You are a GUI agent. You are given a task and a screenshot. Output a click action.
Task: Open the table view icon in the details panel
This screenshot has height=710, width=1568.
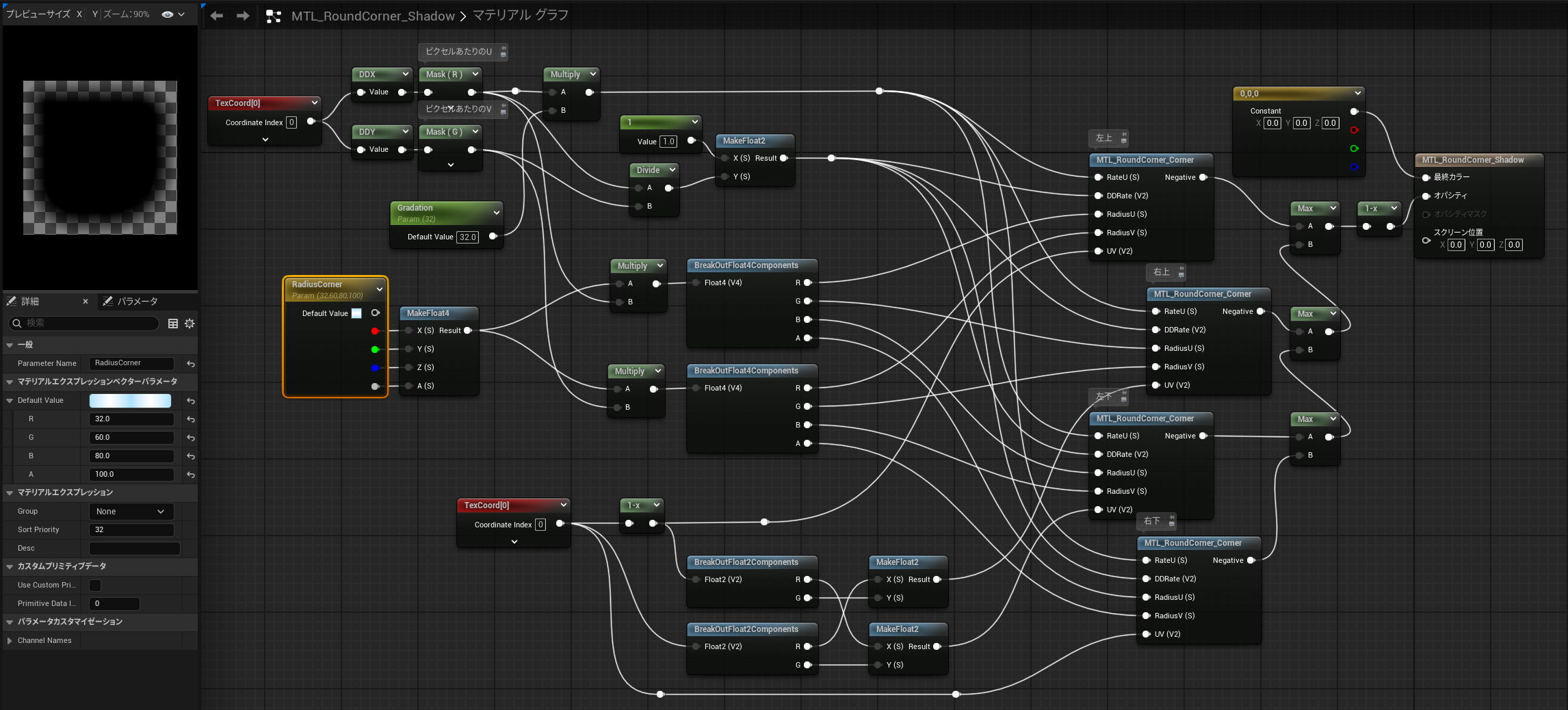coord(173,324)
